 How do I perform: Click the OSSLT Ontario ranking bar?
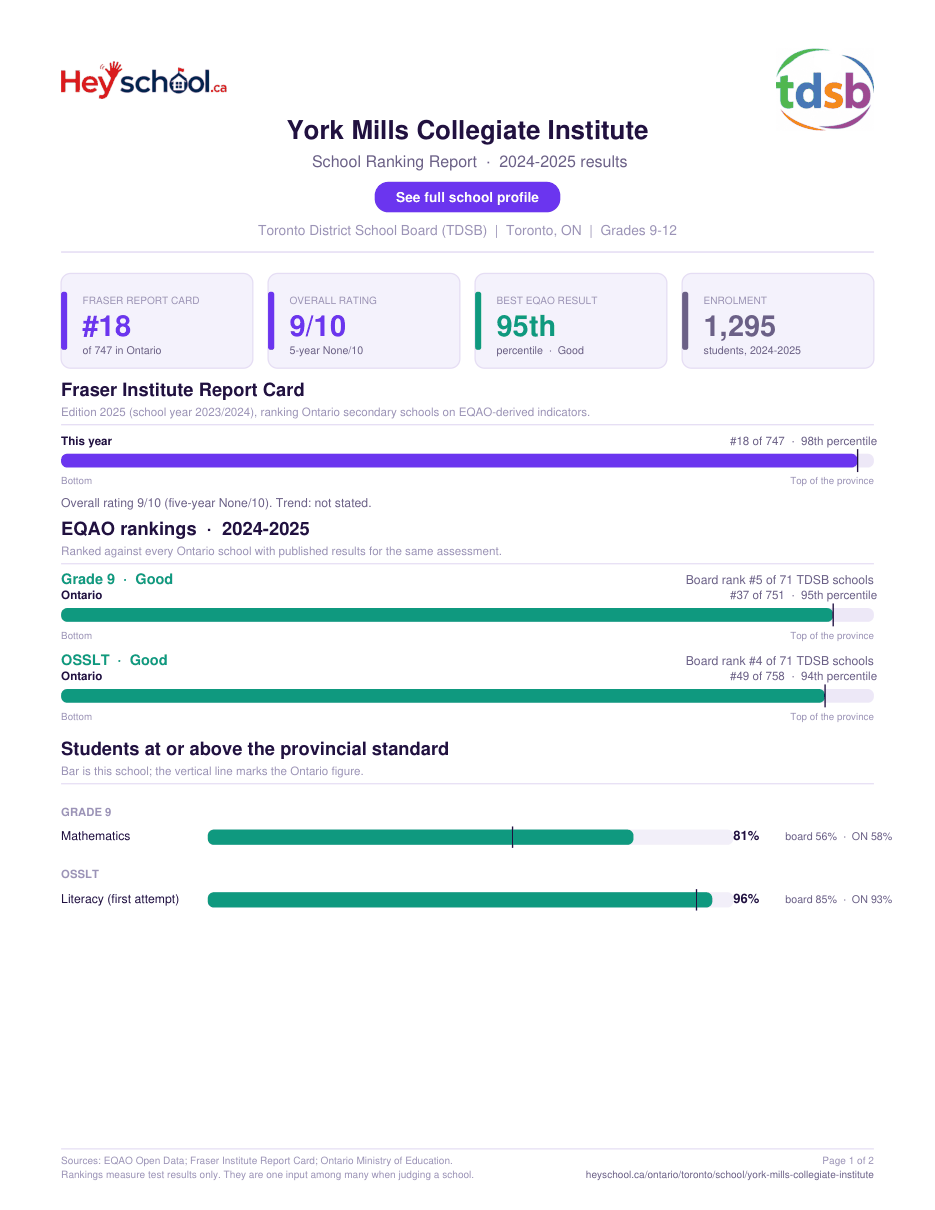(x=467, y=696)
